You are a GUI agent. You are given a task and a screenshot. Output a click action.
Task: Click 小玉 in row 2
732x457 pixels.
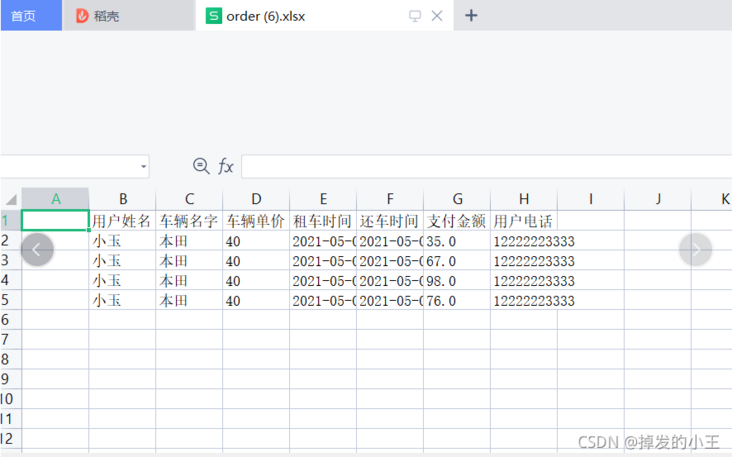tap(122, 241)
